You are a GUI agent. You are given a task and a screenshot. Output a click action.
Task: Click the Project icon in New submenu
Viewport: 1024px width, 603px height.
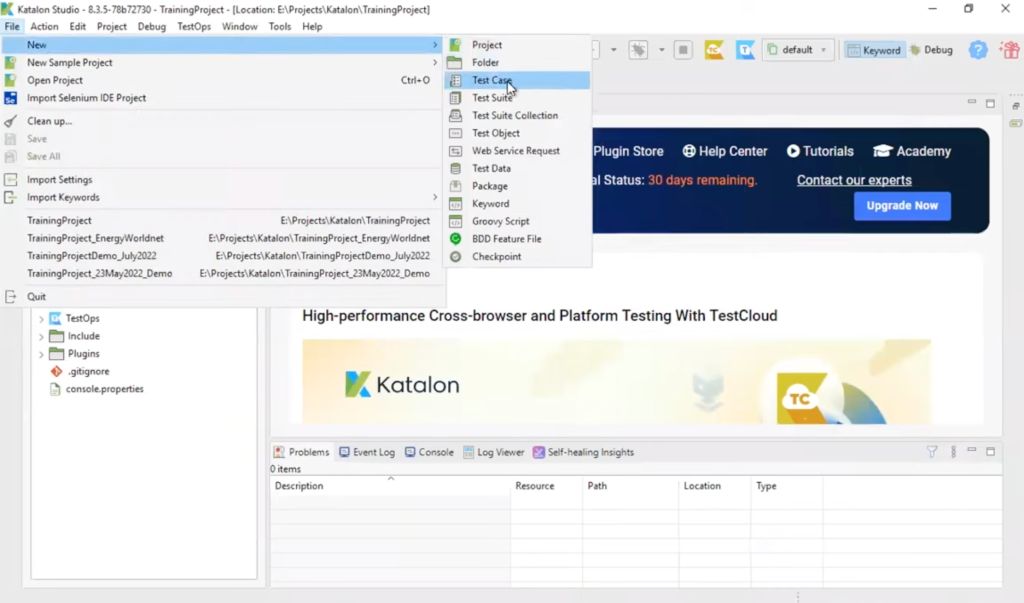click(456, 45)
